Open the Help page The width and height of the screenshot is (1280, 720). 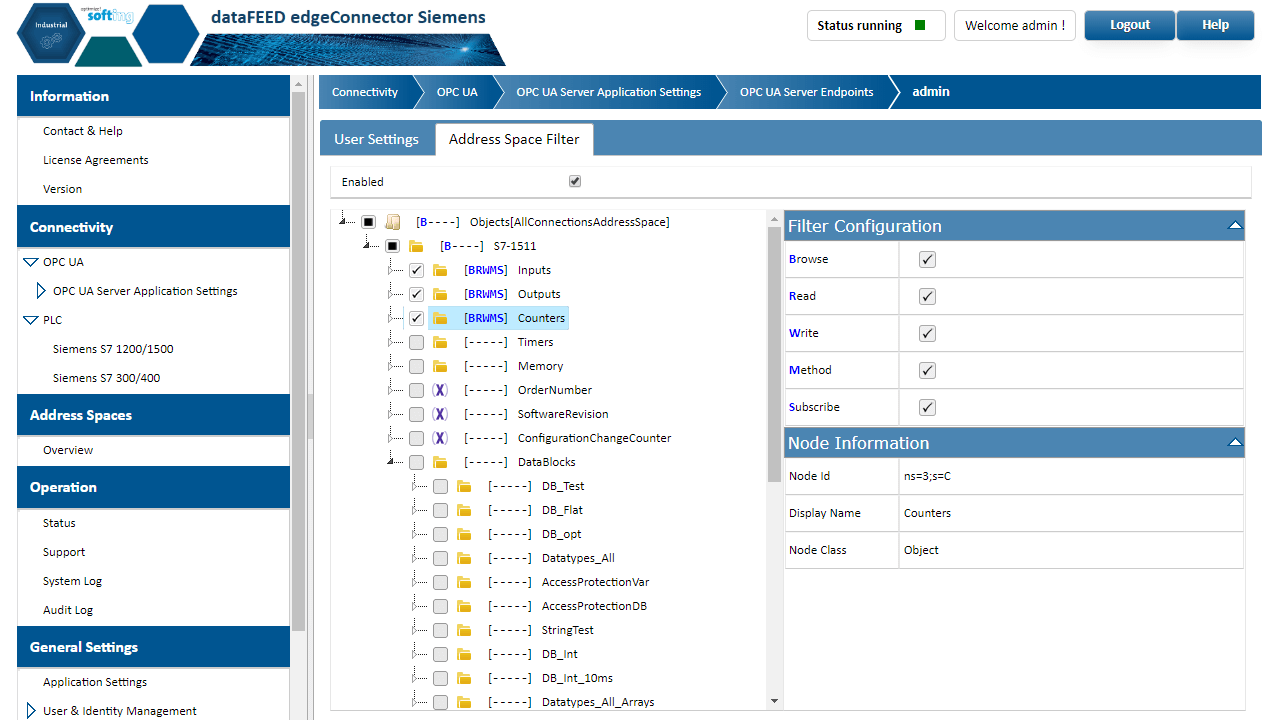pos(1215,25)
